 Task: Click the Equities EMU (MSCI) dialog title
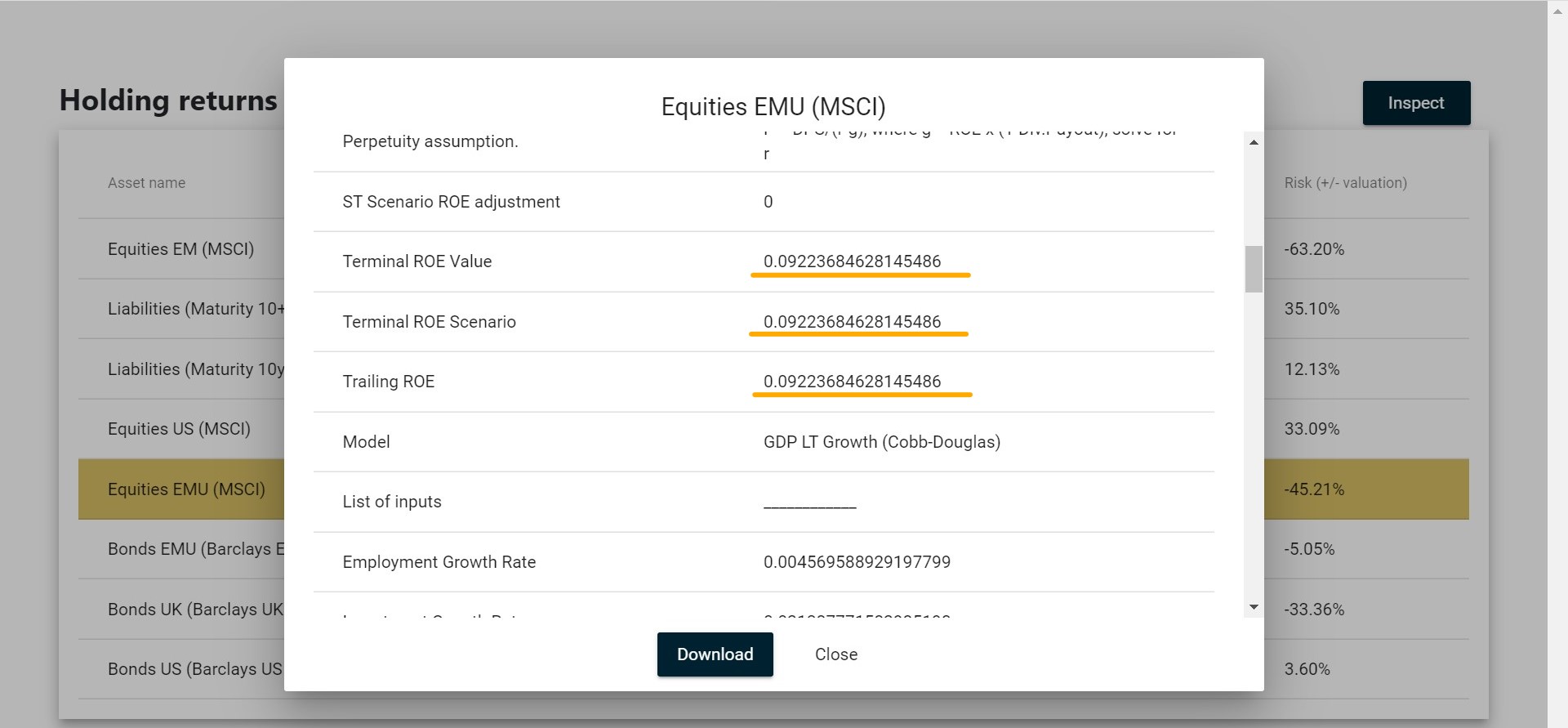(773, 107)
